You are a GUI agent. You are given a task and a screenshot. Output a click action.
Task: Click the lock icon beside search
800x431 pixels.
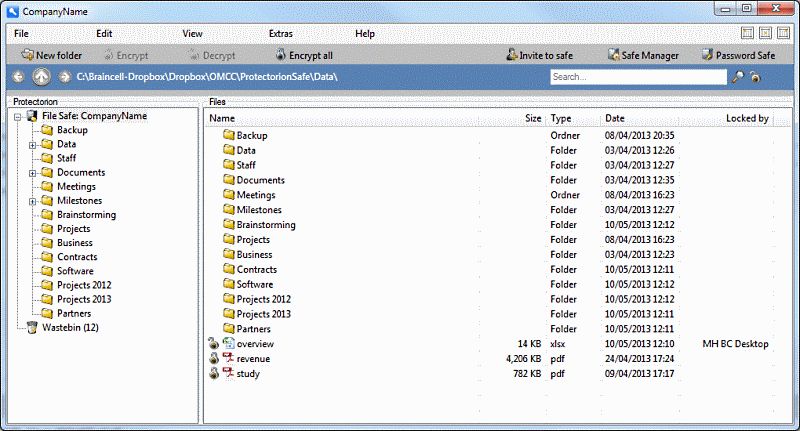[x=755, y=77]
